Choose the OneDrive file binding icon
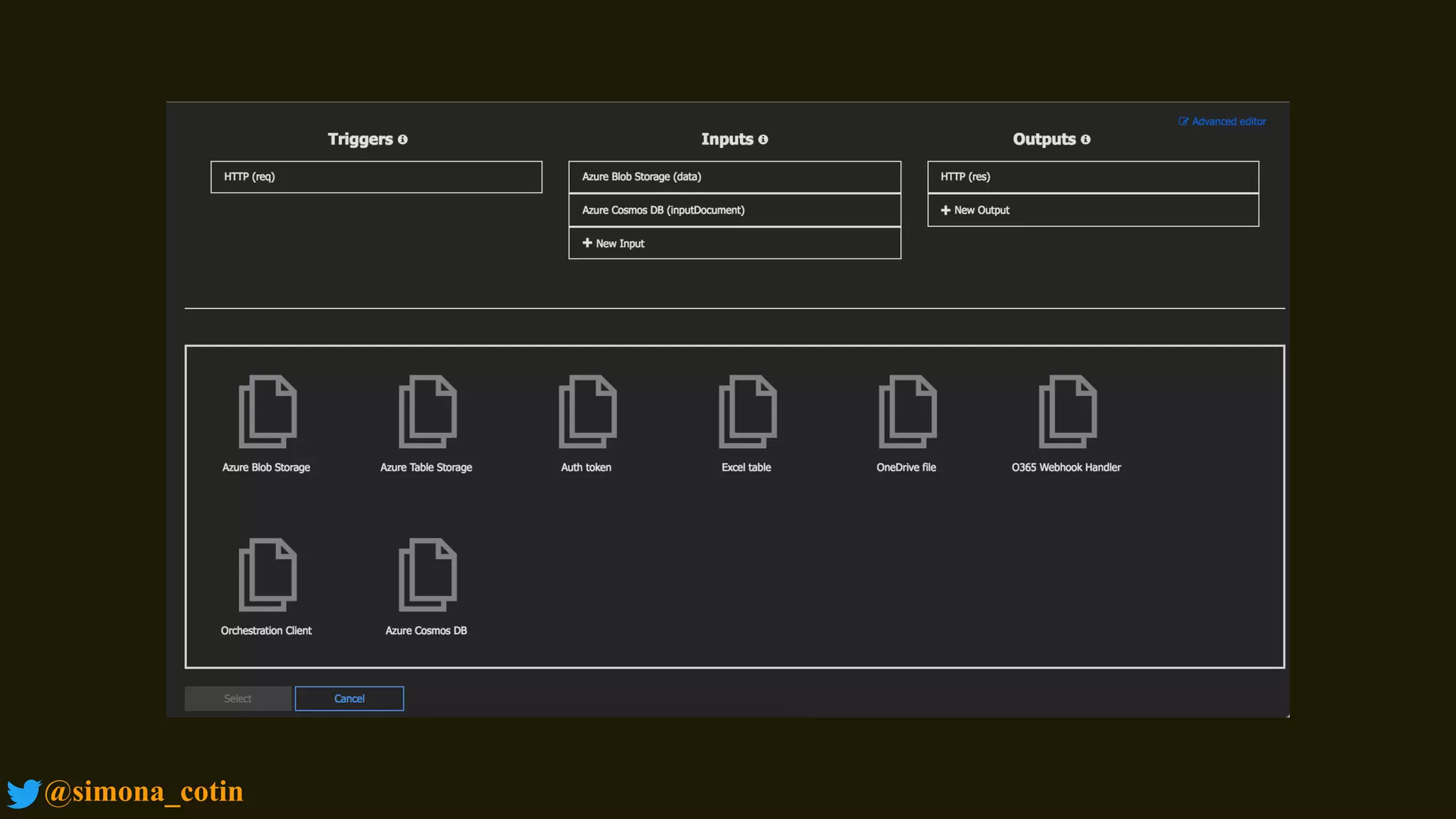 [907, 412]
